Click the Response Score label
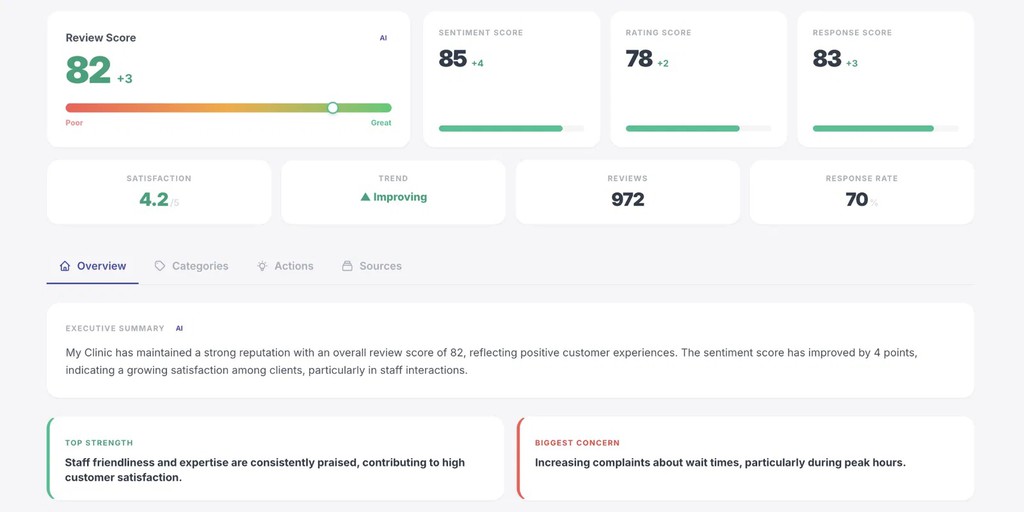Image resolution: width=1024 pixels, height=512 pixels. (852, 33)
